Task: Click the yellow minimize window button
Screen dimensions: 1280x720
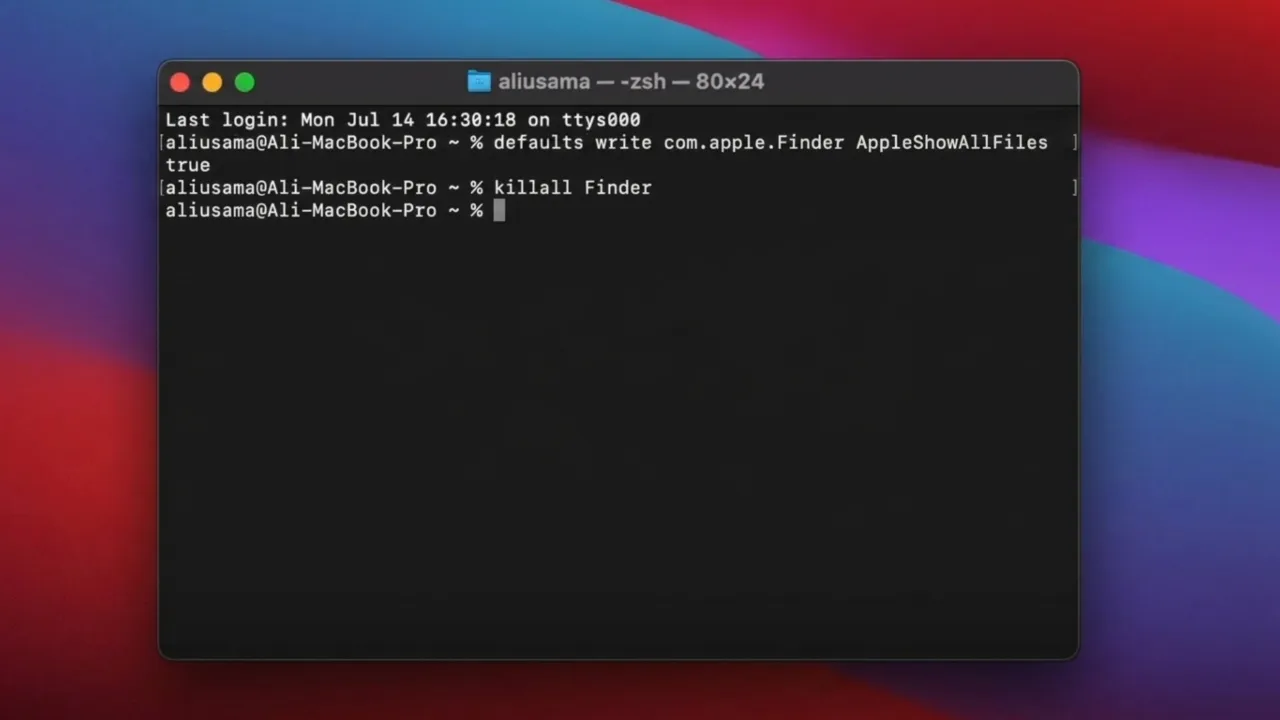Action: tap(212, 83)
